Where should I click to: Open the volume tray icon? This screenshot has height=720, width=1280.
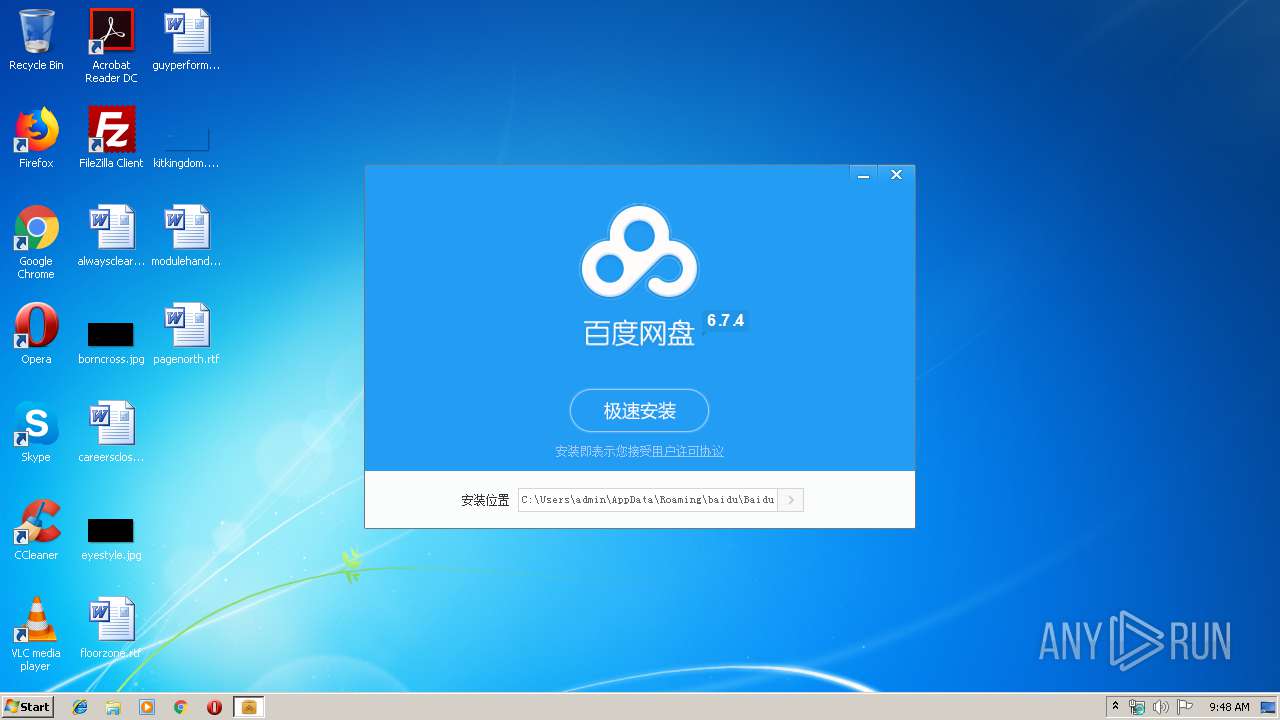(1161, 707)
